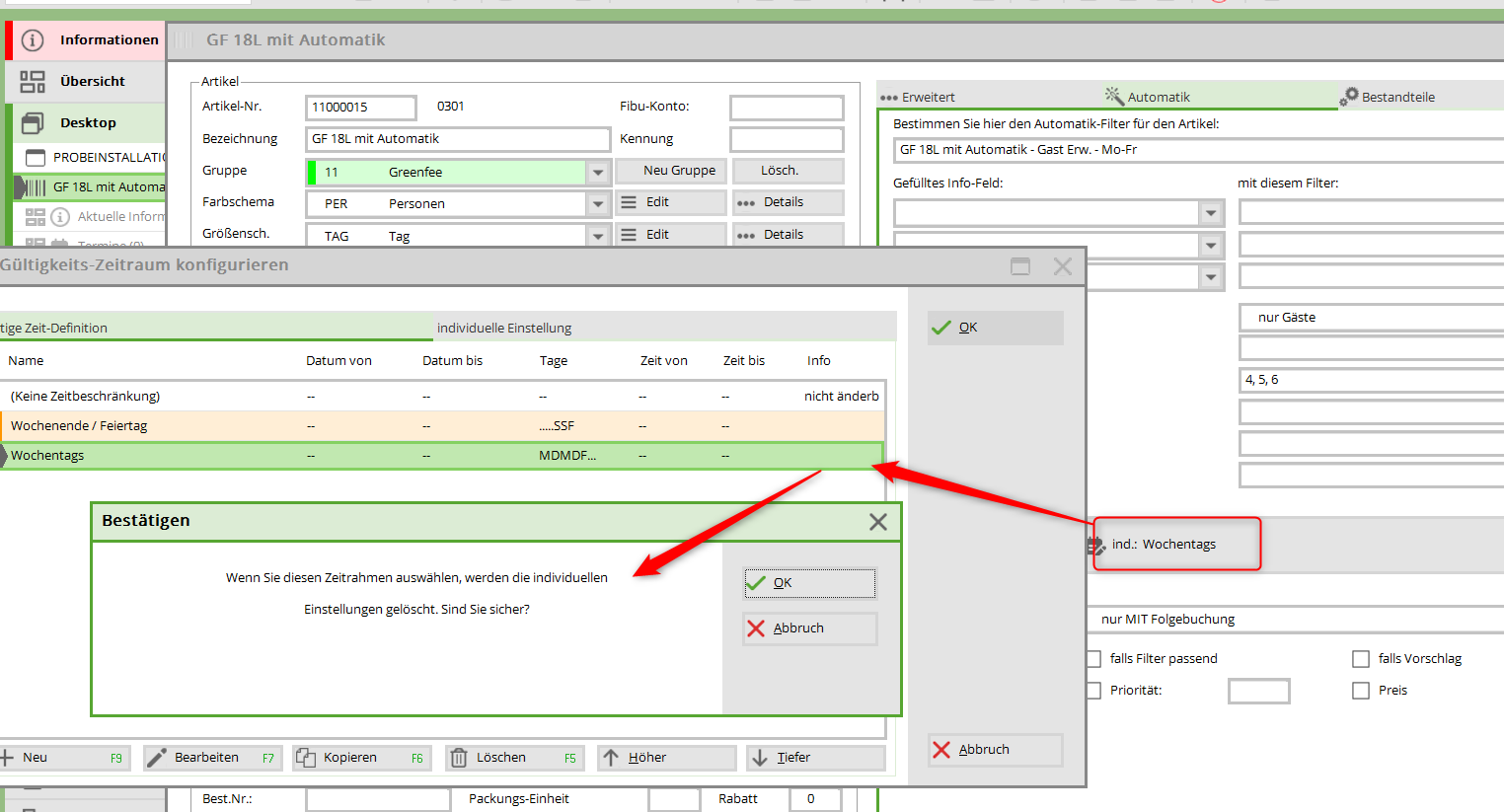Click the Kennung input field
Screen dimensions: 1504x812
click(x=787, y=139)
